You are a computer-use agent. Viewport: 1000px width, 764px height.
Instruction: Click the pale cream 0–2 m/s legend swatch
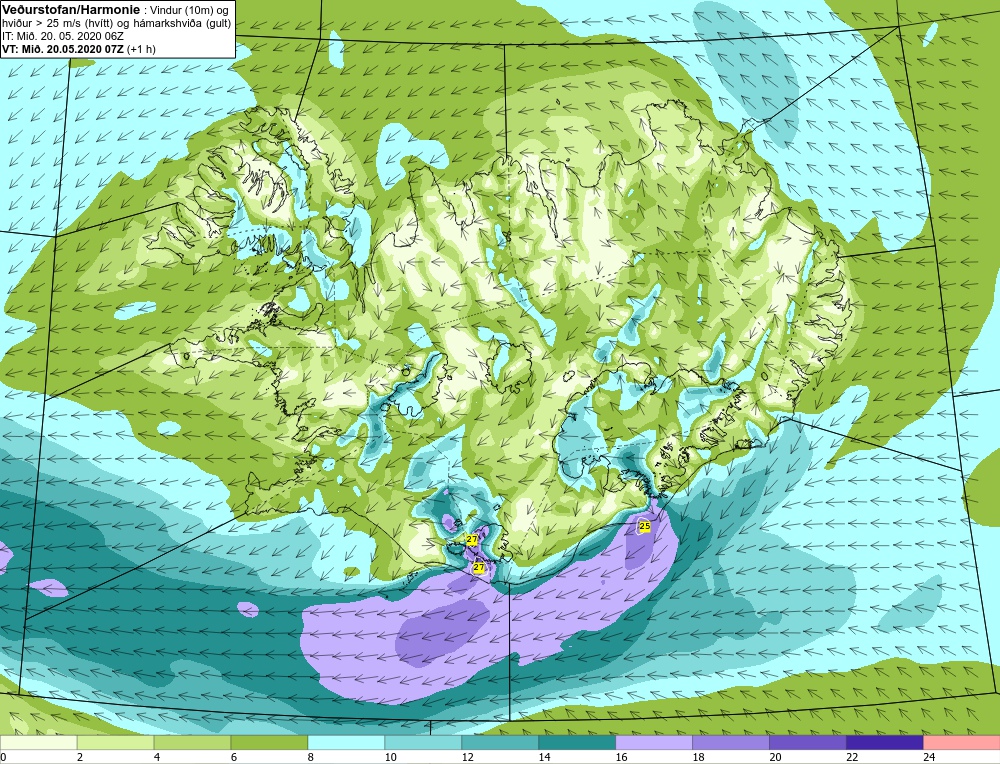(38, 743)
